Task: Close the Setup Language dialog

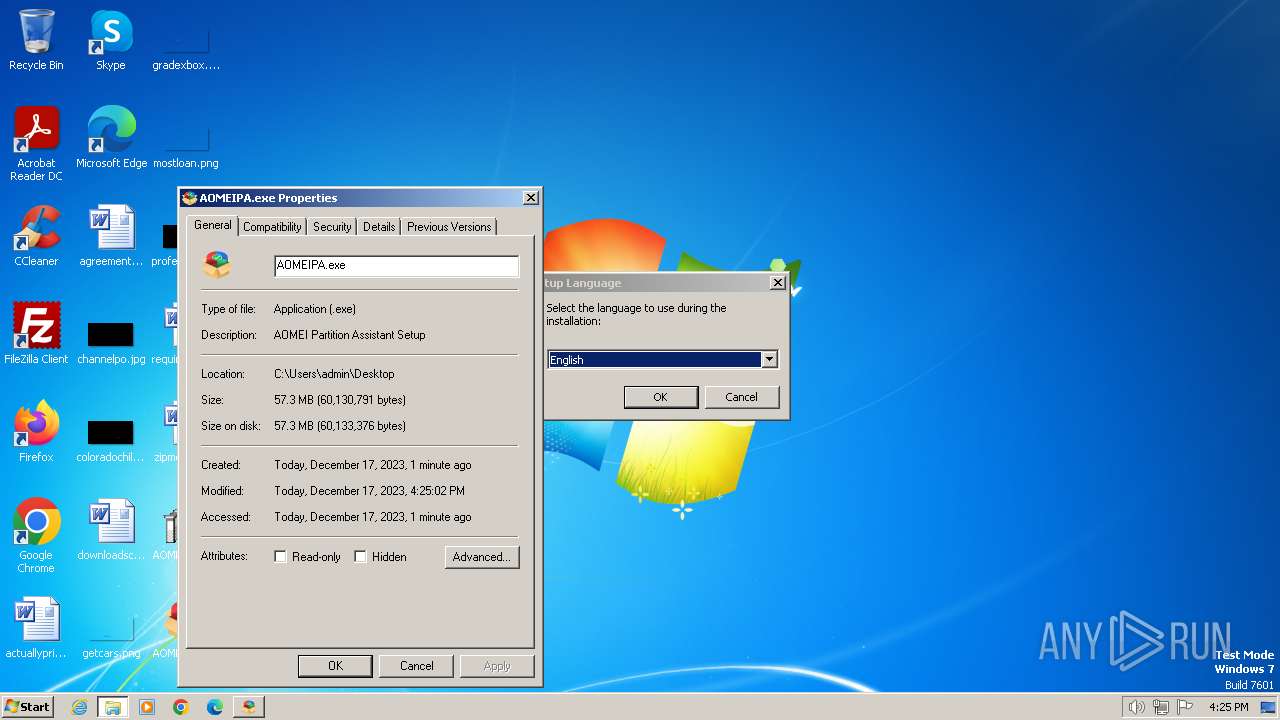Action: coord(777,283)
